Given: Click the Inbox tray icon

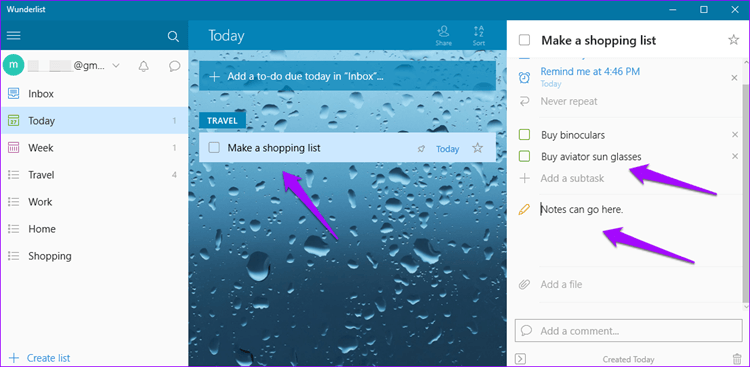Looking at the screenshot, I should coord(14,94).
